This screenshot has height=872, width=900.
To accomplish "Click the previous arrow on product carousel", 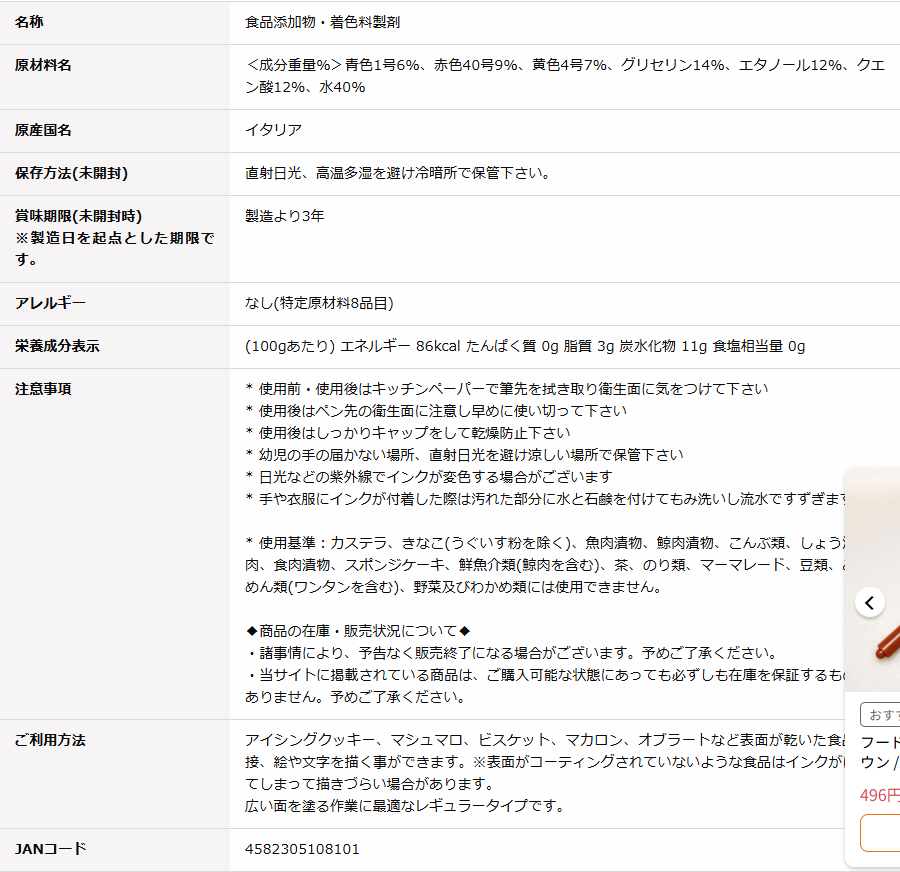I will (870, 603).
